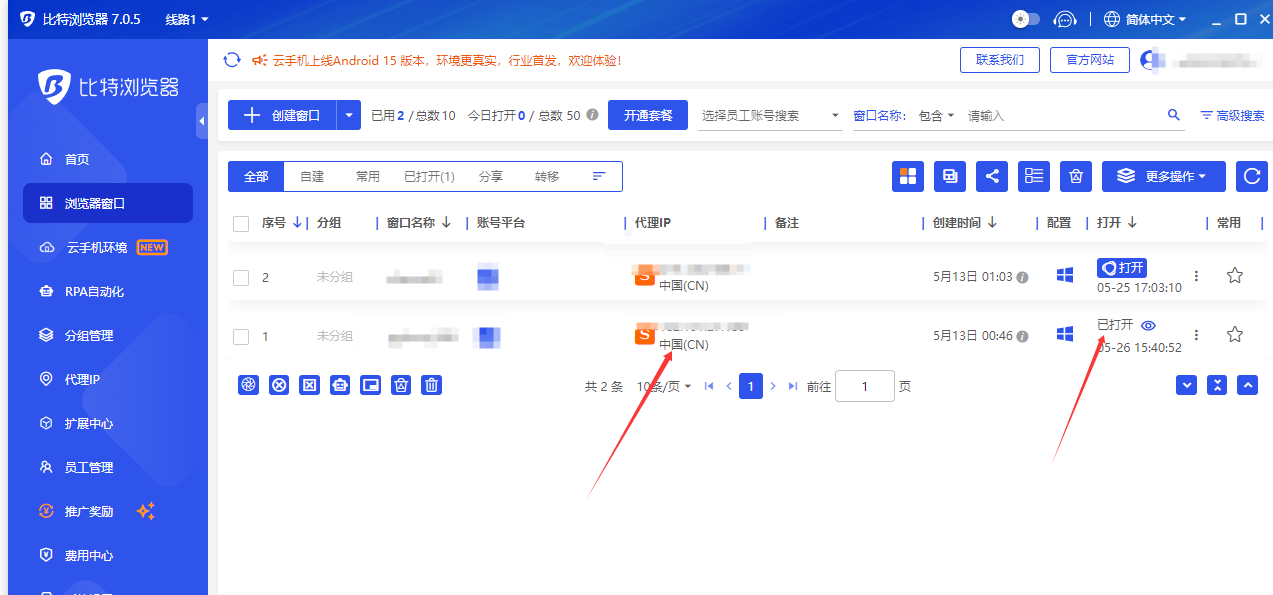1273x595 pixels.
Task: Switch to the 已打开(1) tab
Action: tap(429, 176)
